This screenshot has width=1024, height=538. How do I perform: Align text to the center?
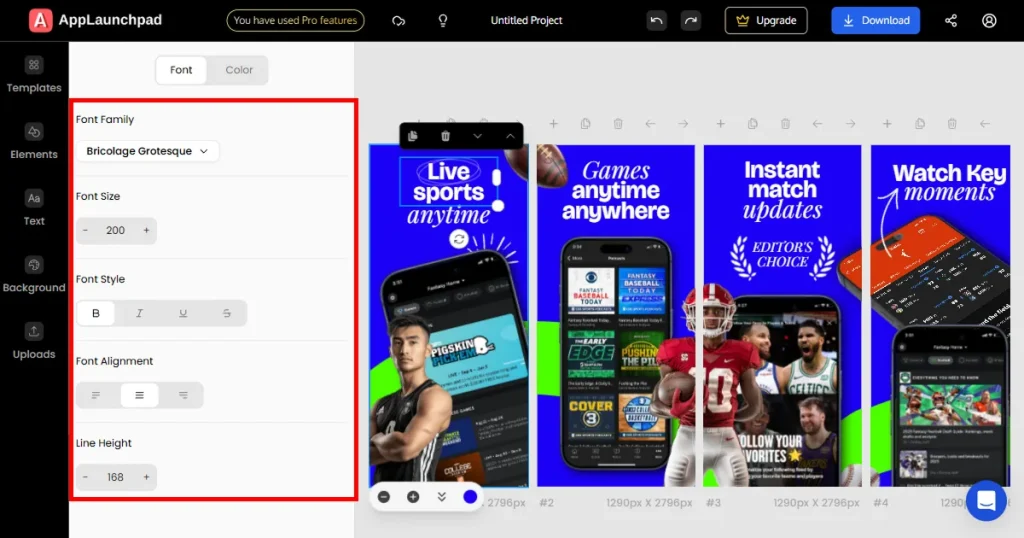139,395
